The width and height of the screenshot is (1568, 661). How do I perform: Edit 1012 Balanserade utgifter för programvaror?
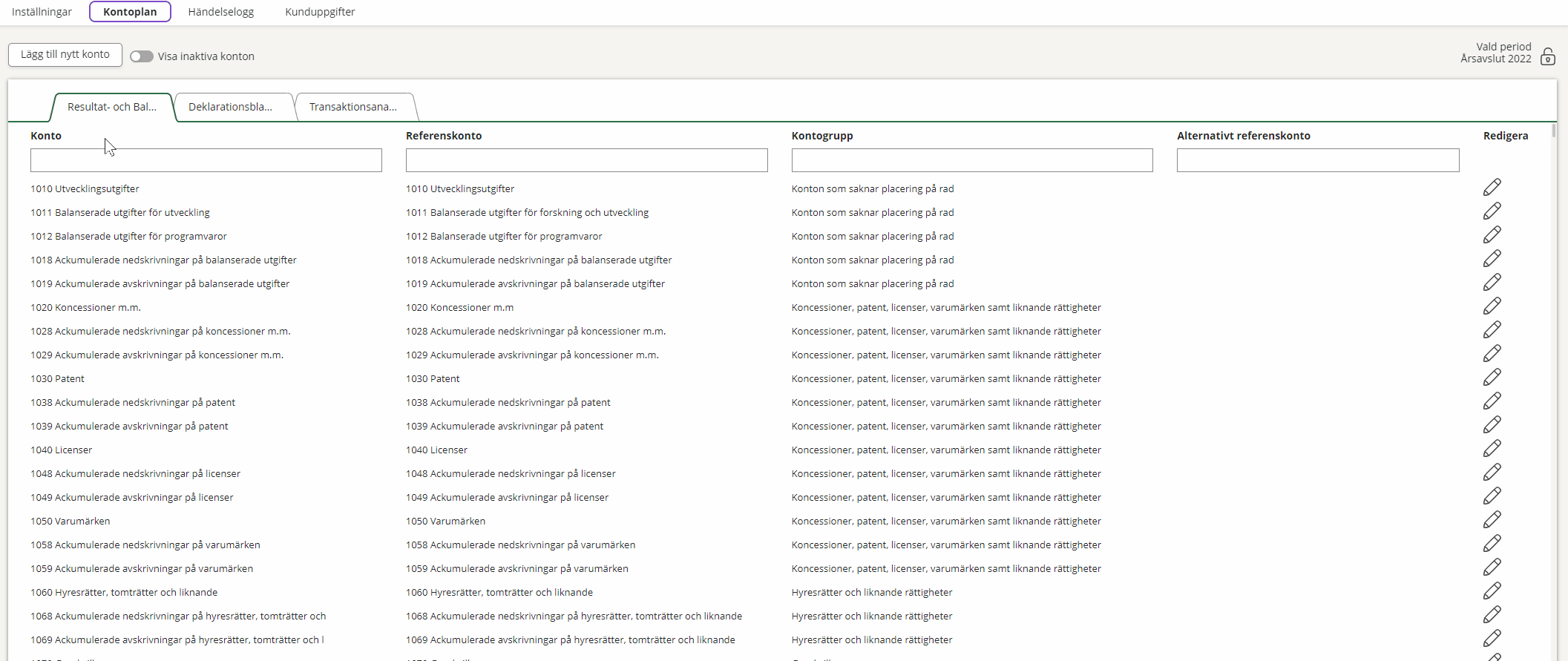coord(1492,235)
